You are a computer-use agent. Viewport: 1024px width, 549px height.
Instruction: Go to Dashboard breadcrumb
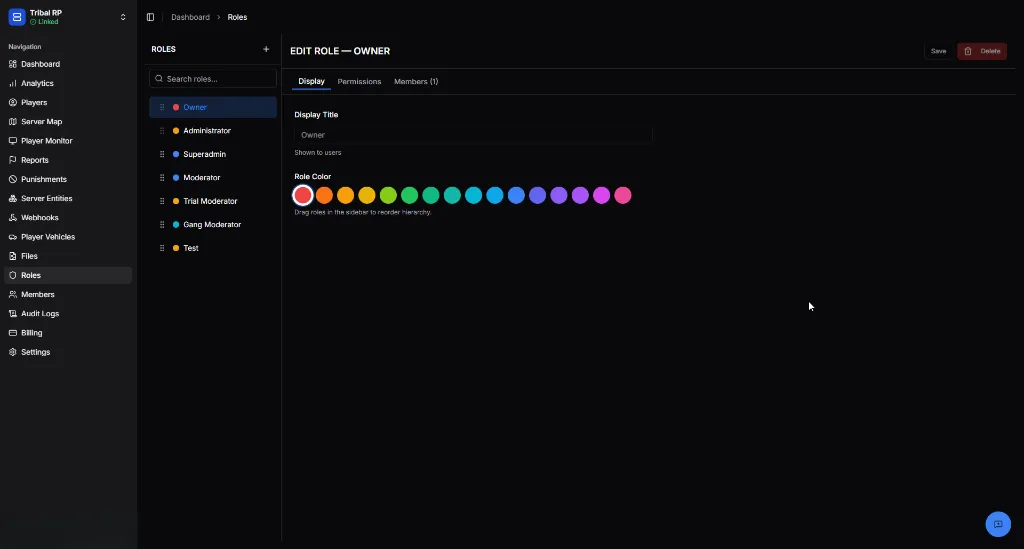pyautogui.click(x=190, y=17)
